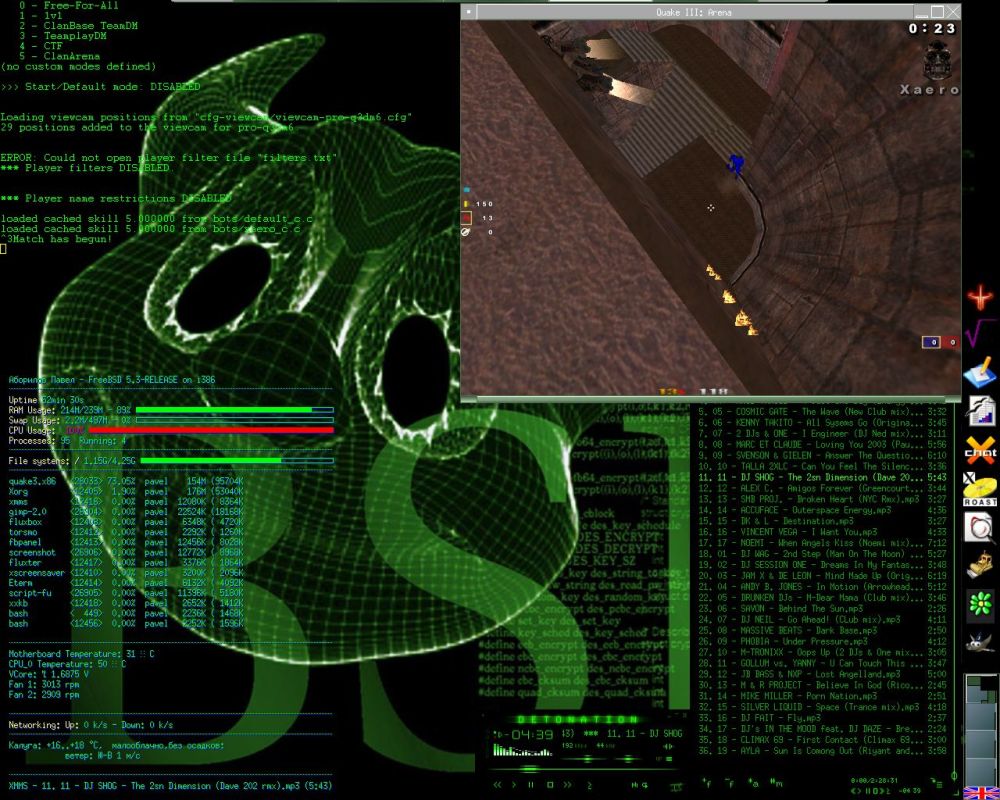Screen dimensions: 1000x800
Task: Click the Xorg process row
Action: pos(126,491)
